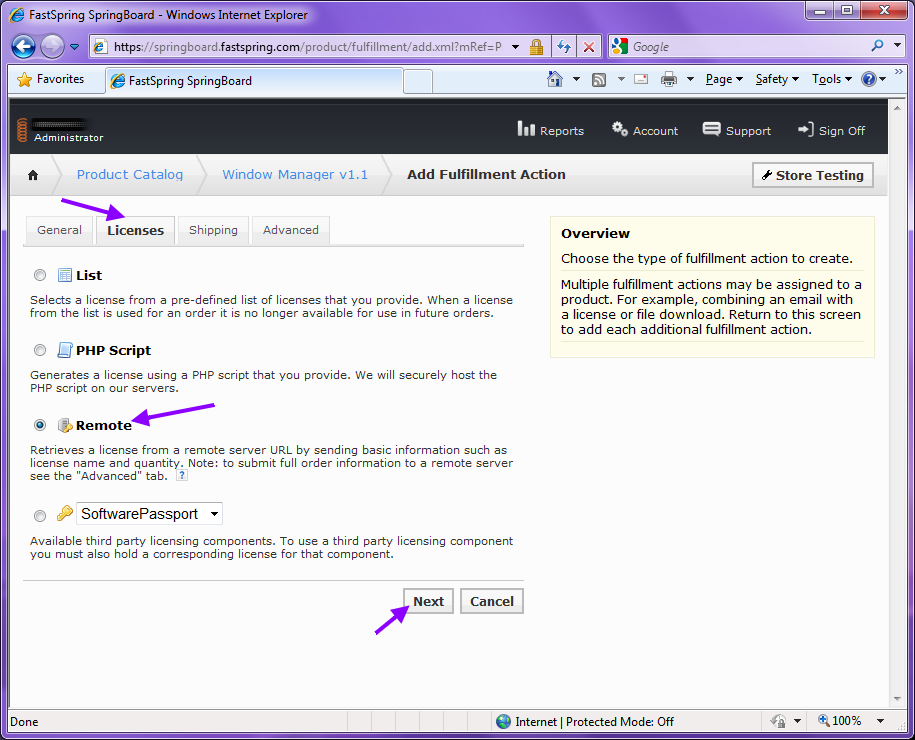Expand the feeds dropdown arrow

point(621,79)
